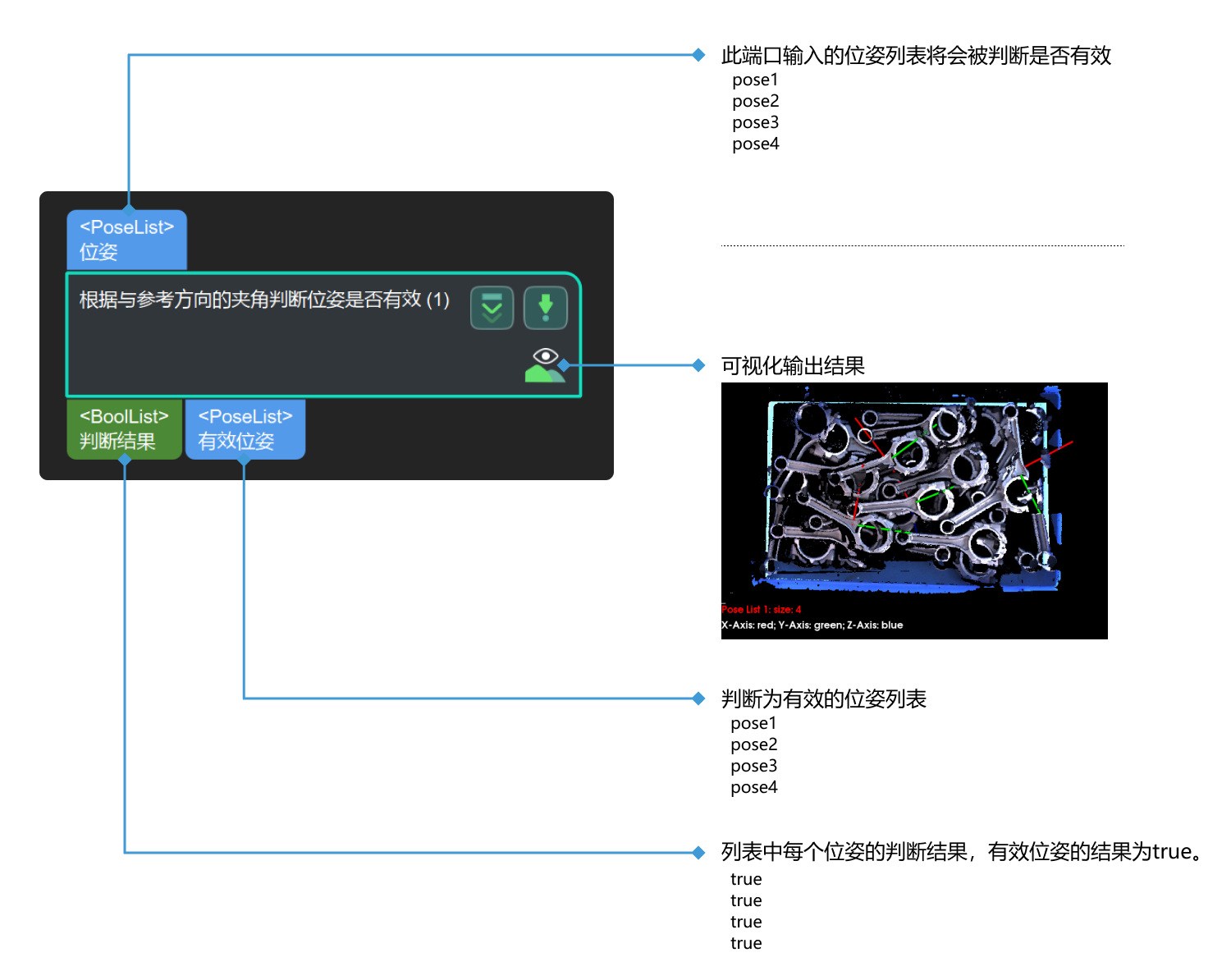Click the first true judgment result

click(x=745, y=878)
